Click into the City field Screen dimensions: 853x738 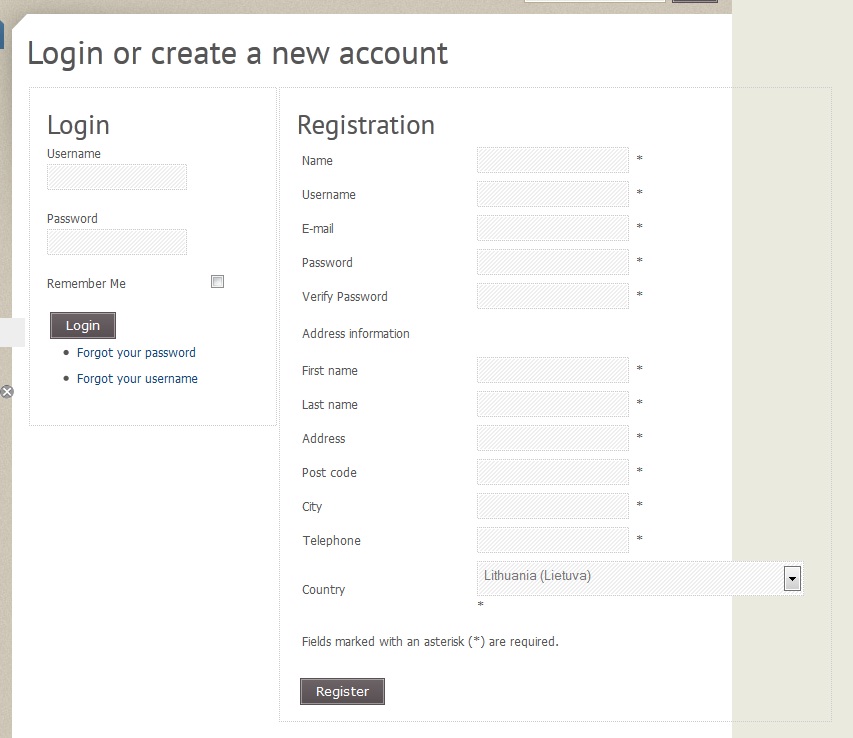pos(553,506)
